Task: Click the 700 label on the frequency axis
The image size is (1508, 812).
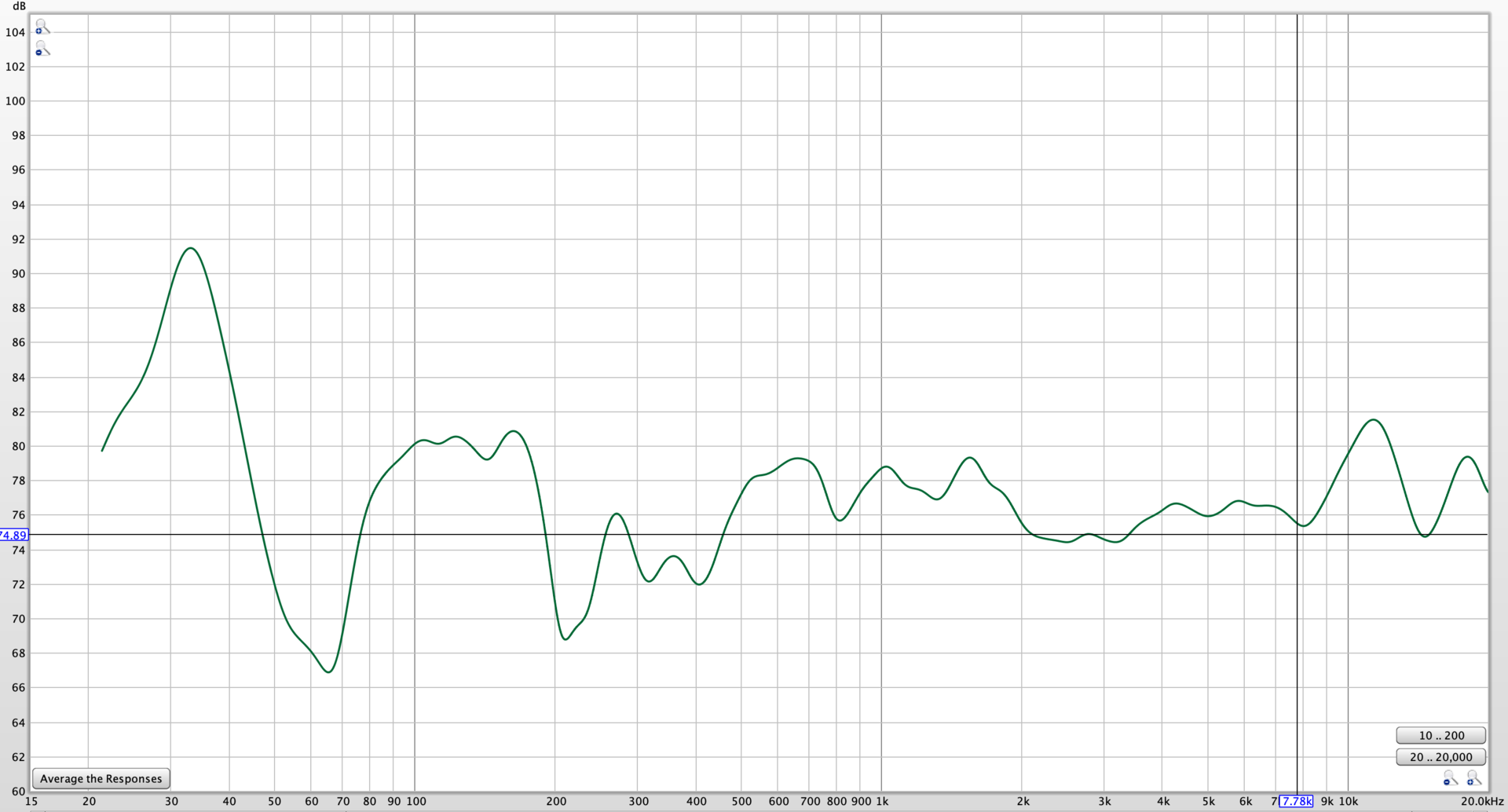Action: (810, 801)
